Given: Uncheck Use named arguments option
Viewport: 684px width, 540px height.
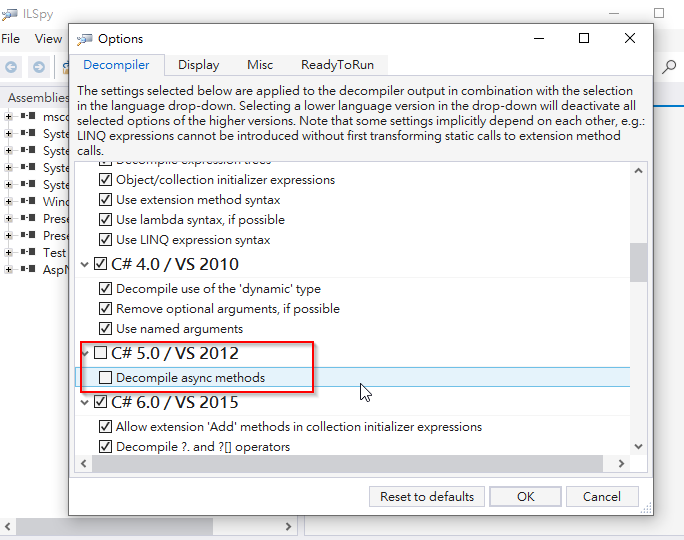Looking at the screenshot, I should 106,329.
